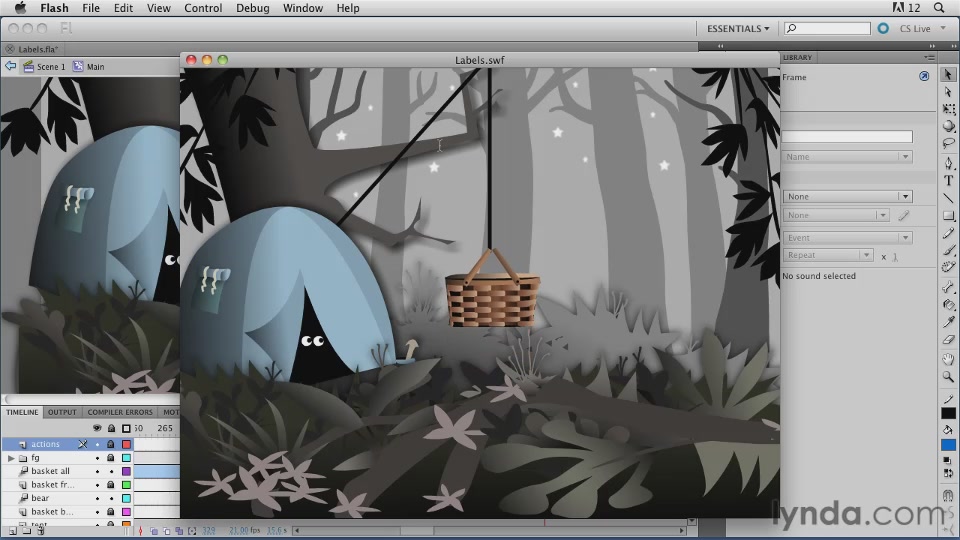This screenshot has height=540, width=960.
Task: Click the basket all layer purple outline swatch
Action: [x=126, y=471]
